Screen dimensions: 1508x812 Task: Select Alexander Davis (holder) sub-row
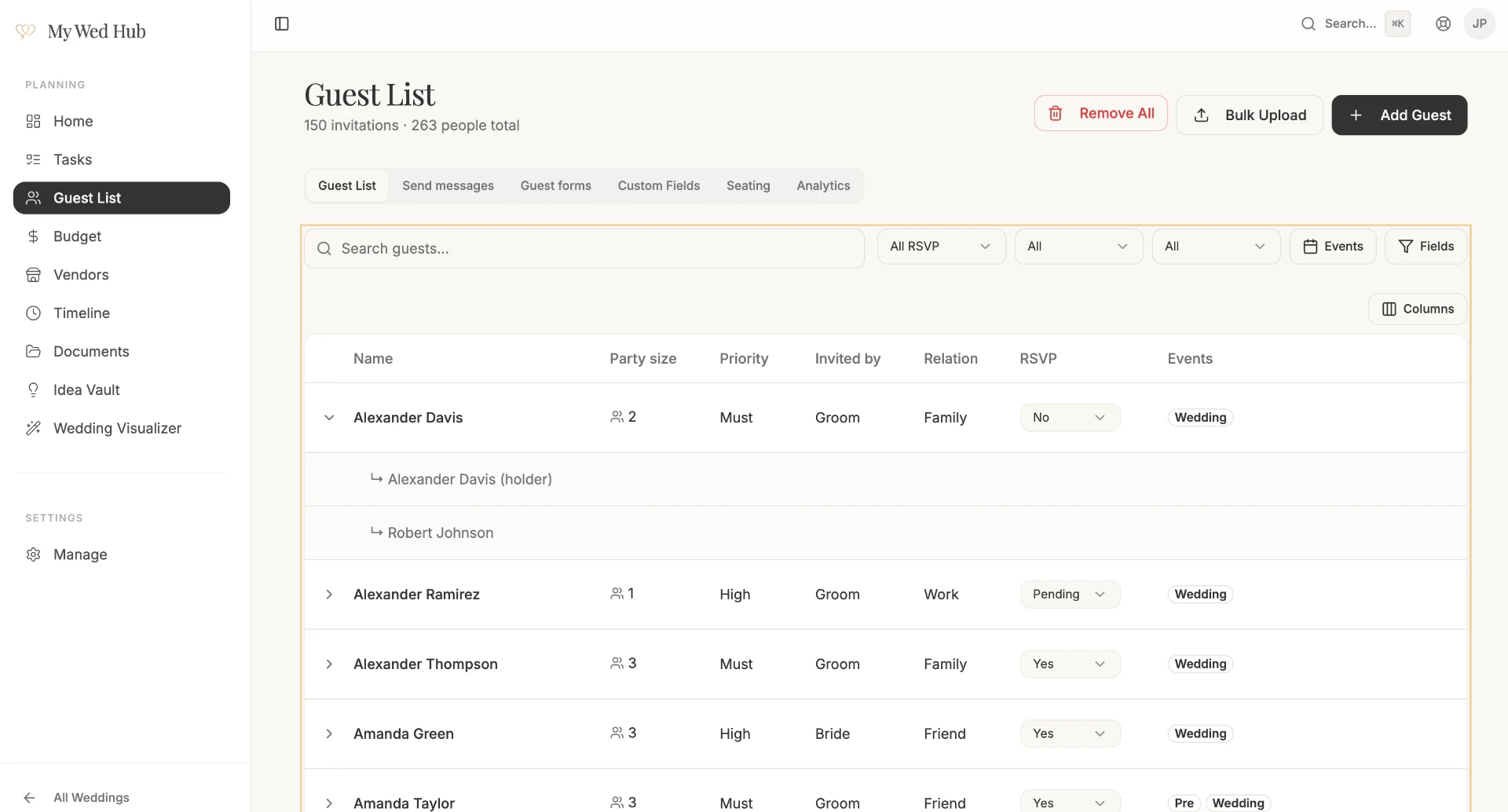pyautogui.click(x=885, y=480)
